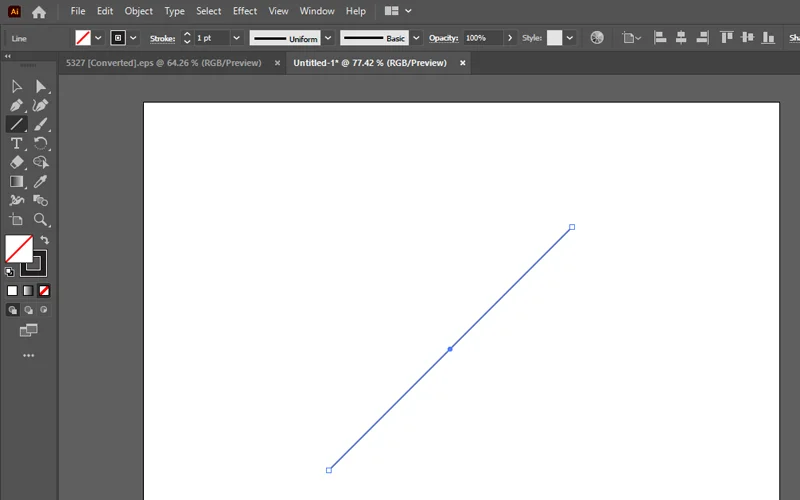Choose the Type tool

click(x=17, y=144)
